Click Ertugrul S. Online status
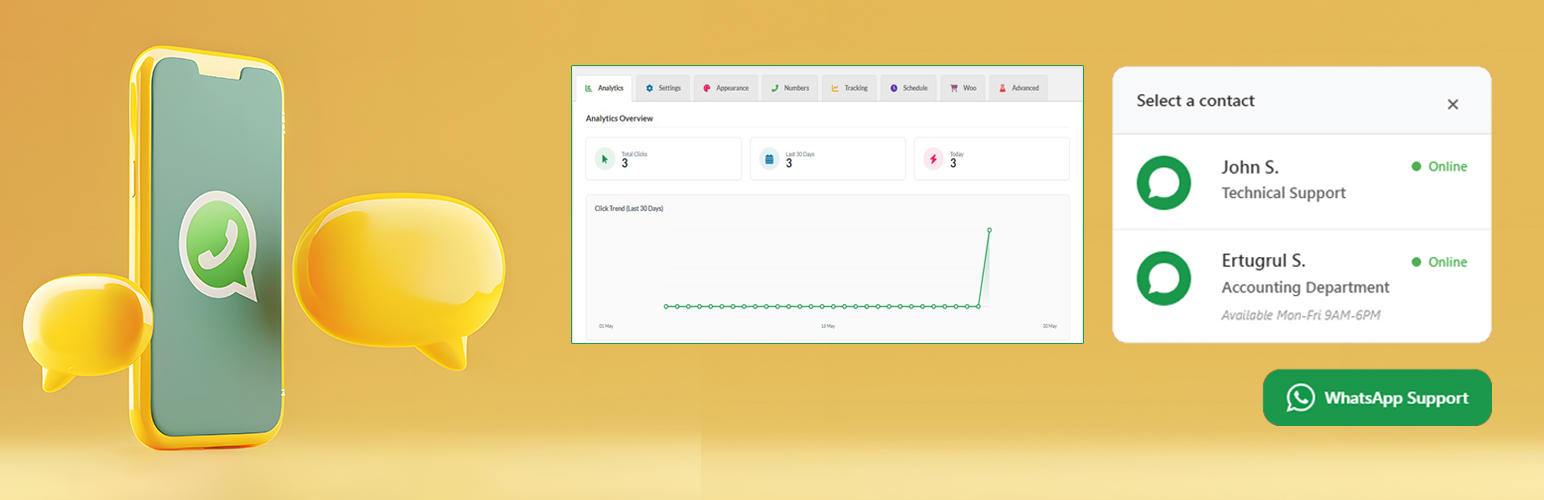This screenshot has width=1544, height=500. pyautogui.click(x=1439, y=262)
